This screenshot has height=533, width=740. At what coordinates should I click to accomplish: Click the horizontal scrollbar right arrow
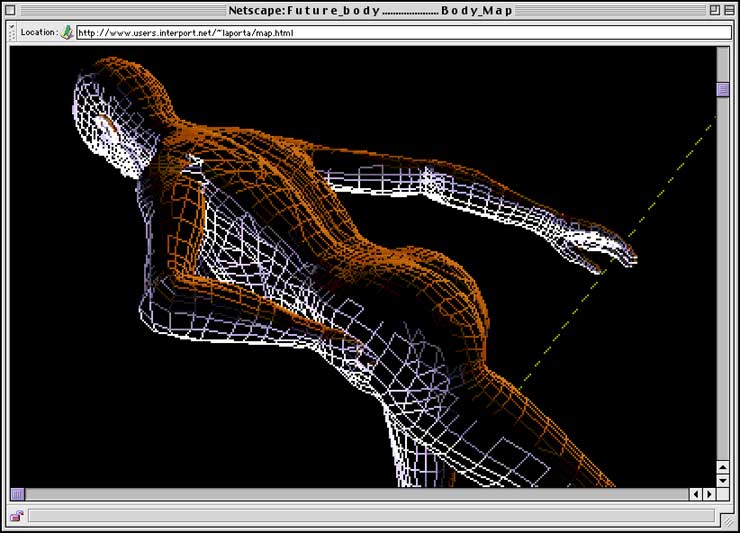(x=709, y=494)
